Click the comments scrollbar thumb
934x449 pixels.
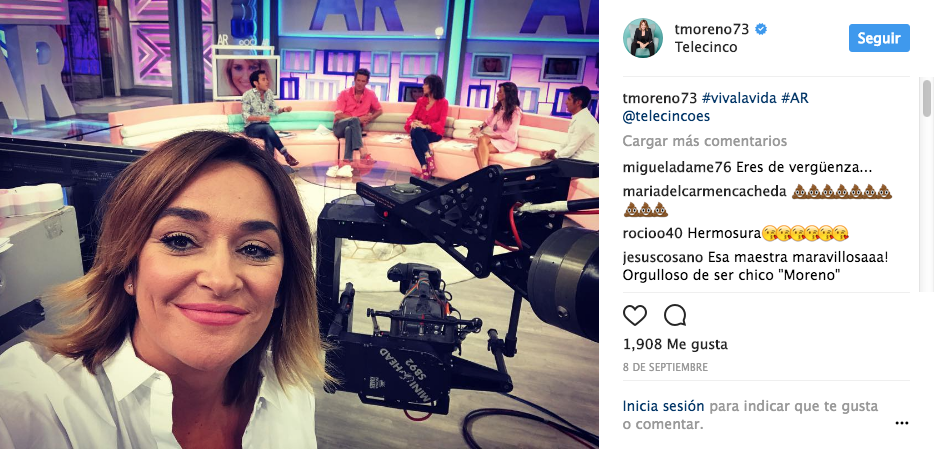927,98
